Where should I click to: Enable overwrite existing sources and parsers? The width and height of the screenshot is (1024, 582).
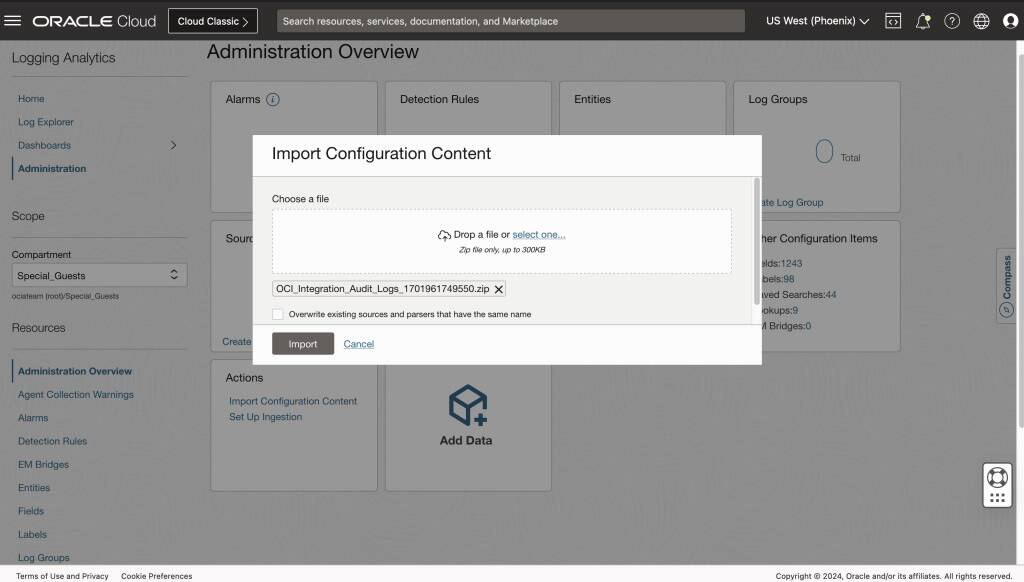coord(277,313)
